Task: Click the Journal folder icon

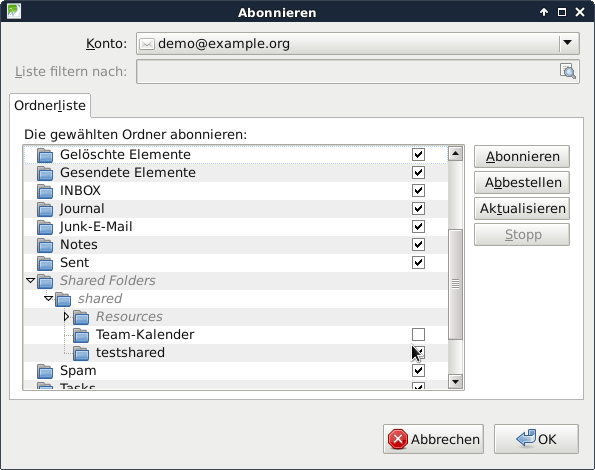Action: tap(45, 209)
